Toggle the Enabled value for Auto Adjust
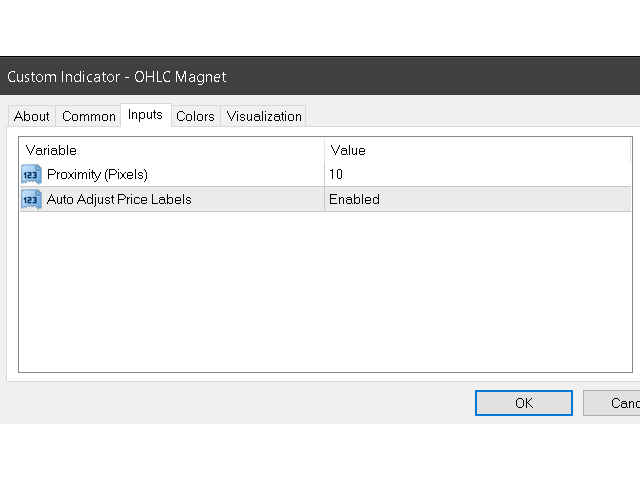 pyautogui.click(x=354, y=199)
